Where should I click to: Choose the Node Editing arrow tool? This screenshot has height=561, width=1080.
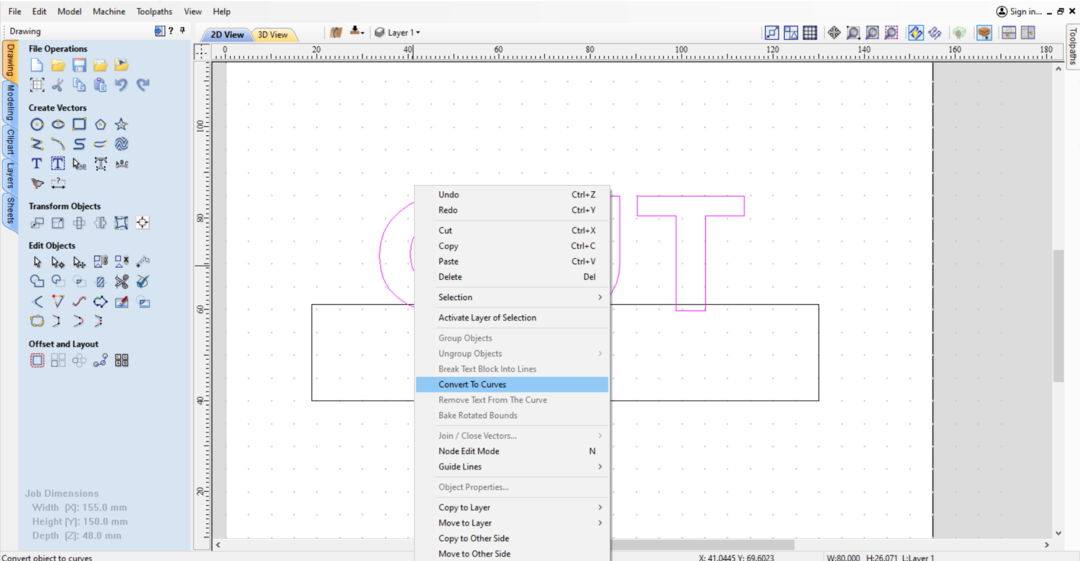point(58,262)
